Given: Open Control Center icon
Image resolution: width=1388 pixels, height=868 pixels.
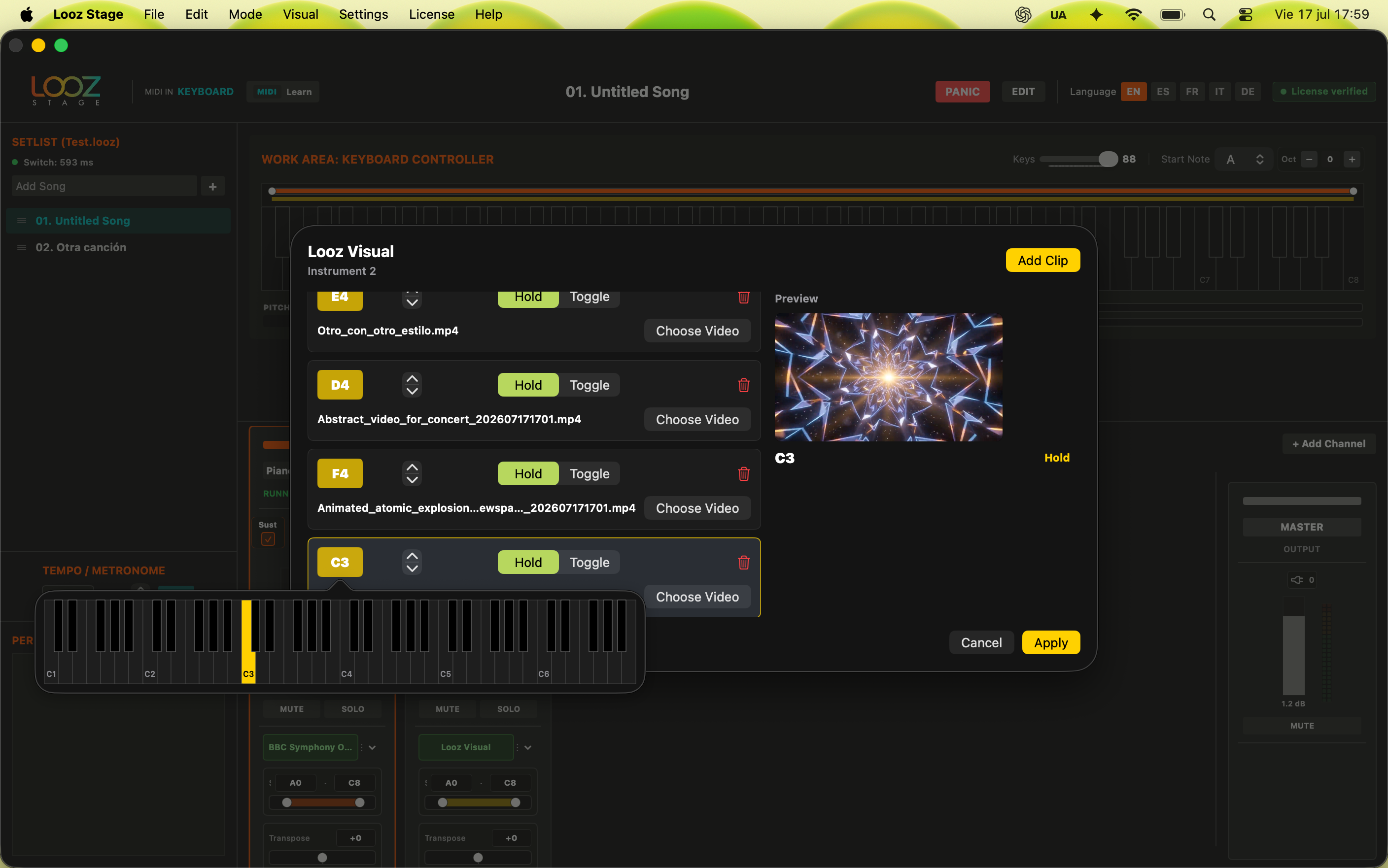Looking at the screenshot, I should [1245, 14].
